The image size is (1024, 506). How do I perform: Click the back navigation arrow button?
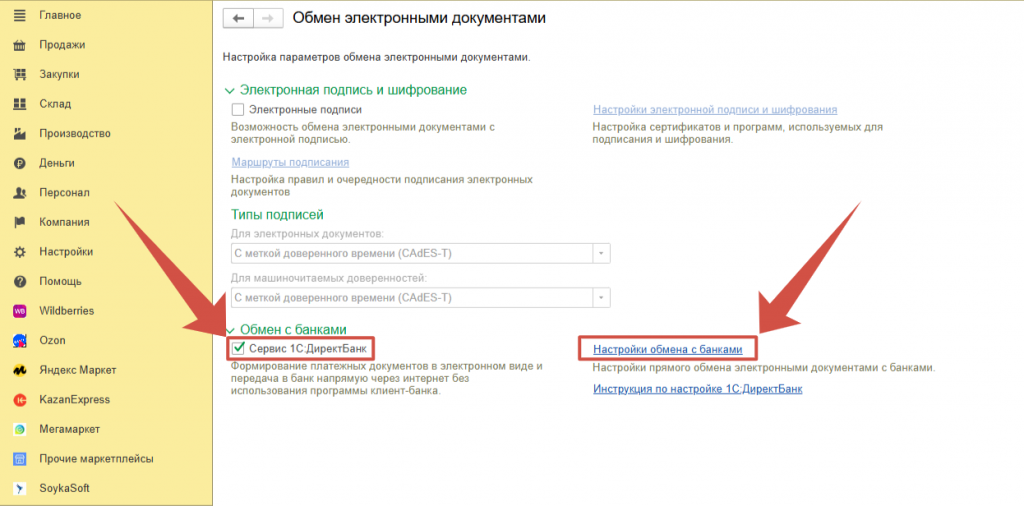(x=238, y=18)
